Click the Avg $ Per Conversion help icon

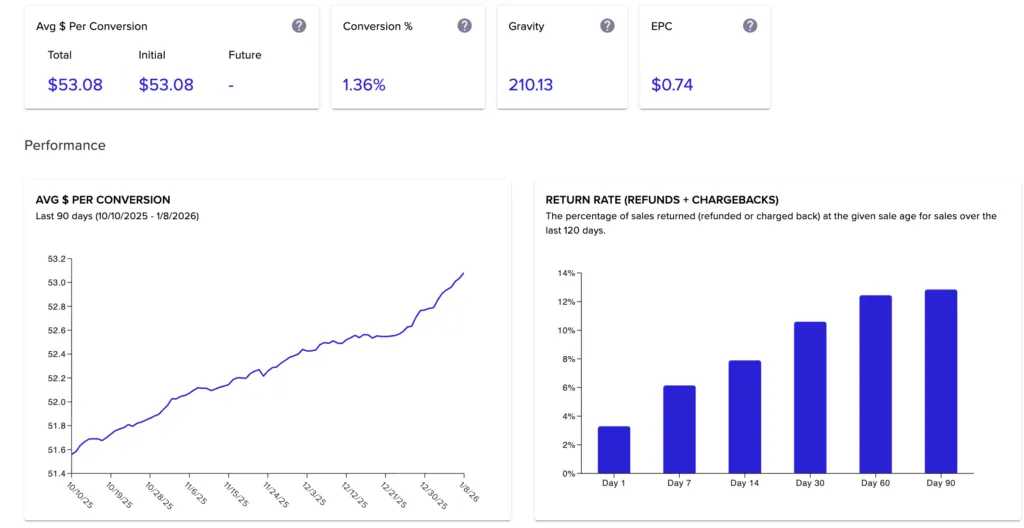tap(299, 26)
